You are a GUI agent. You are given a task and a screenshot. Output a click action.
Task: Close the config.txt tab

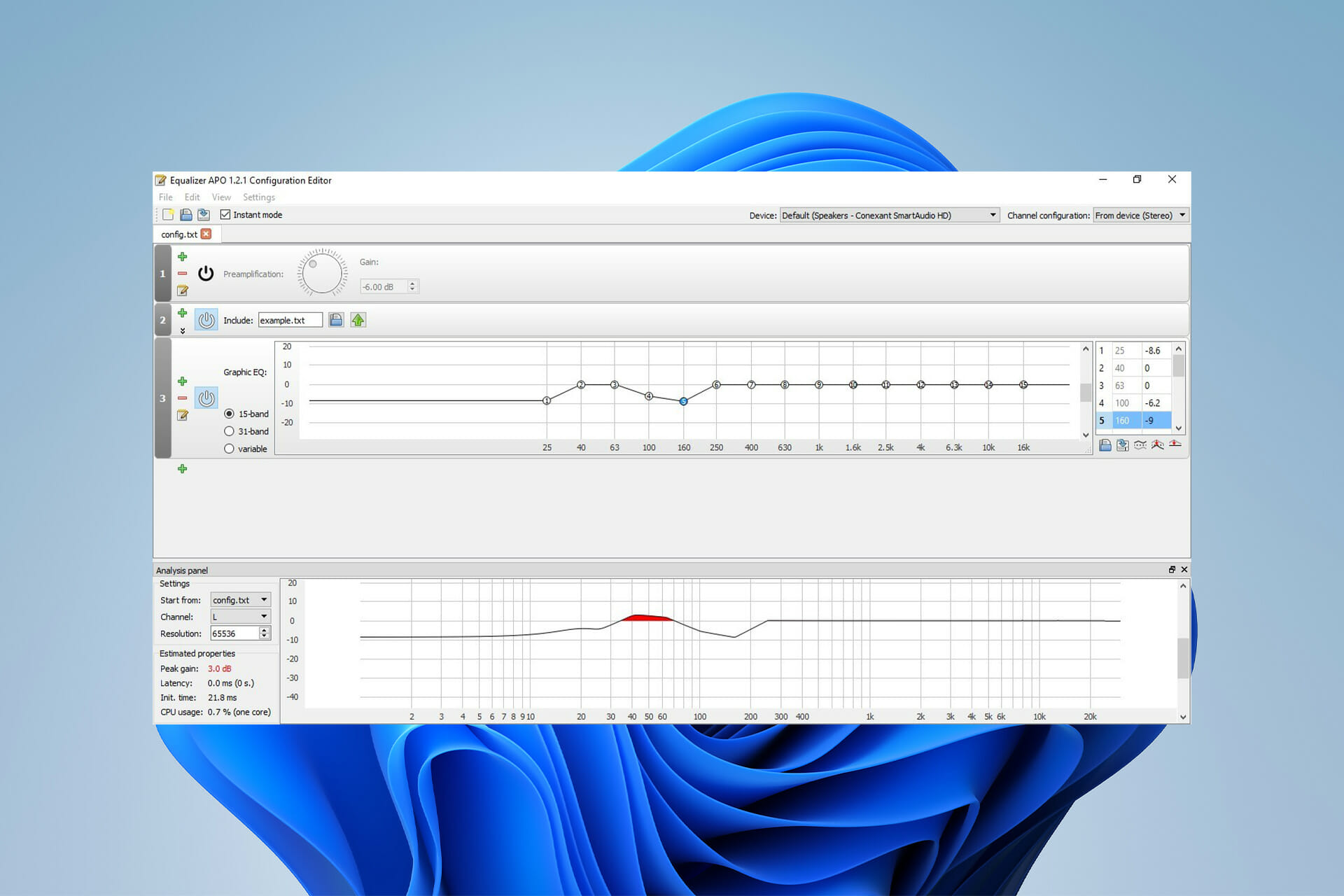(x=206, y=234)
